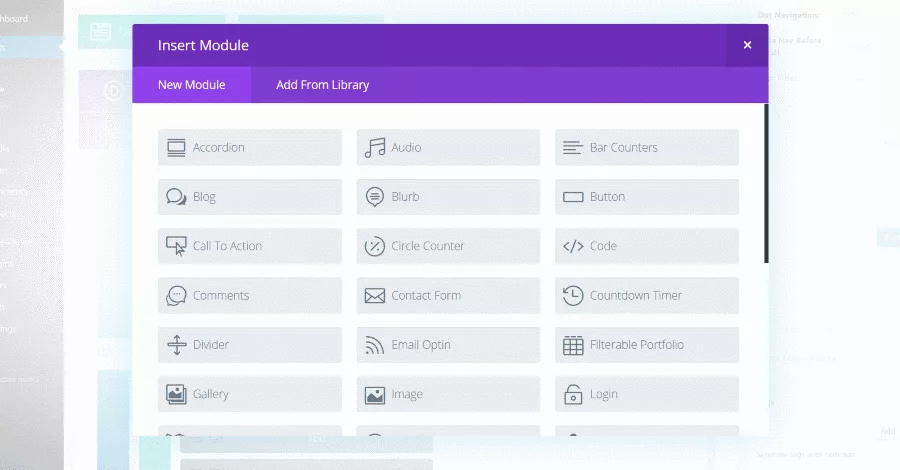
Task: Click the module list vertical scrollbar
Action: coord(766,184)
